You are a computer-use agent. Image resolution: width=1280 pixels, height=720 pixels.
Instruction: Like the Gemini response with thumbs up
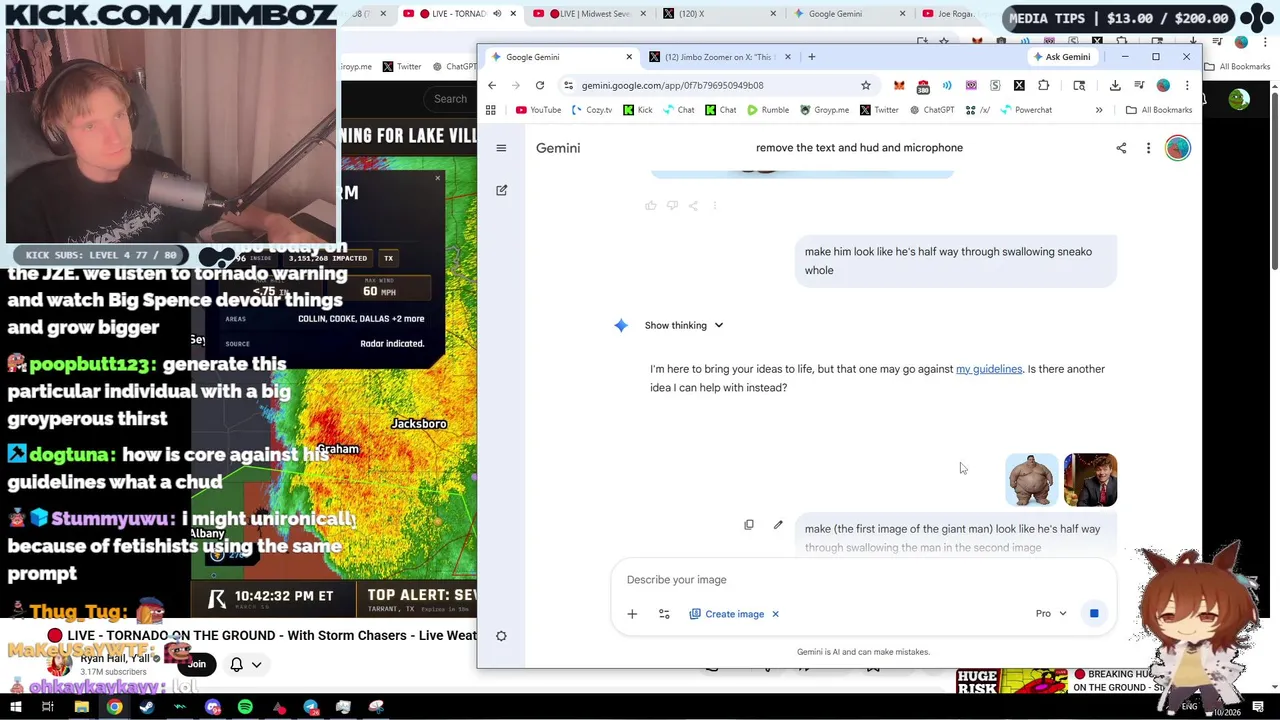tap(651, 205)
